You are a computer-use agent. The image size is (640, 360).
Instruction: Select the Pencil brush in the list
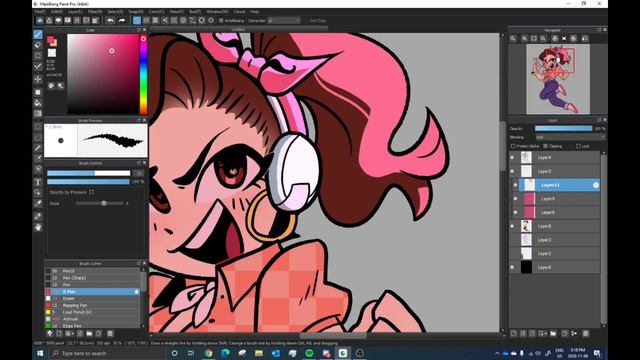92,271
